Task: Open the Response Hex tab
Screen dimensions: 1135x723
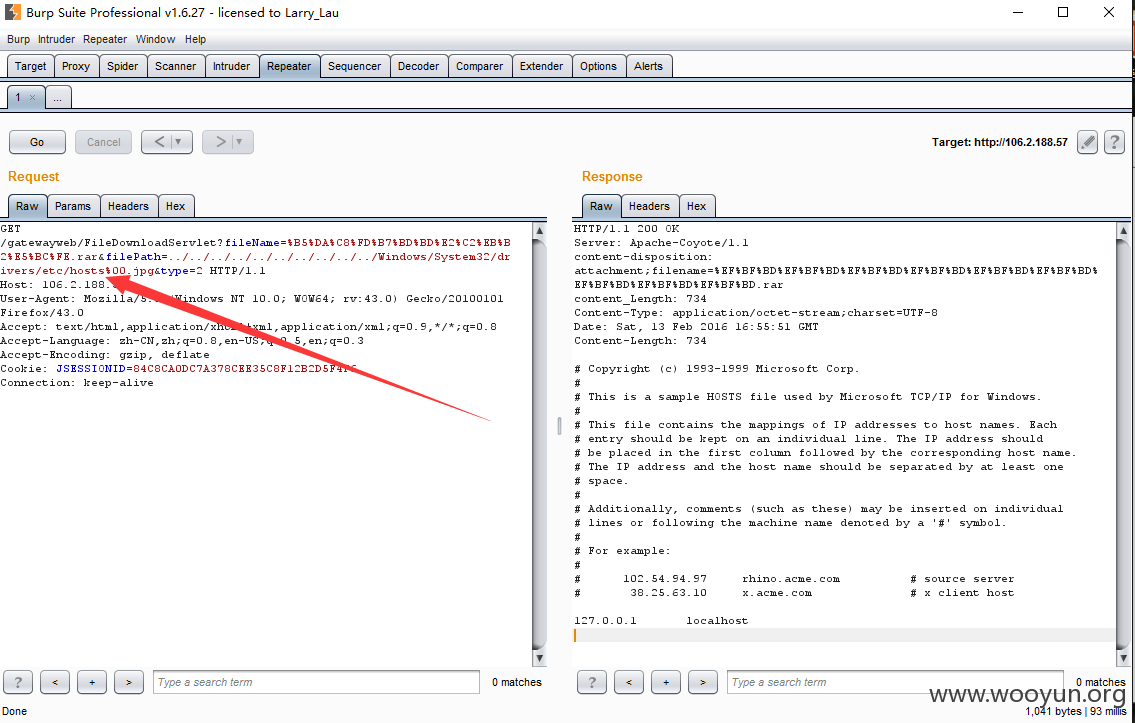Action: [696, 206]
